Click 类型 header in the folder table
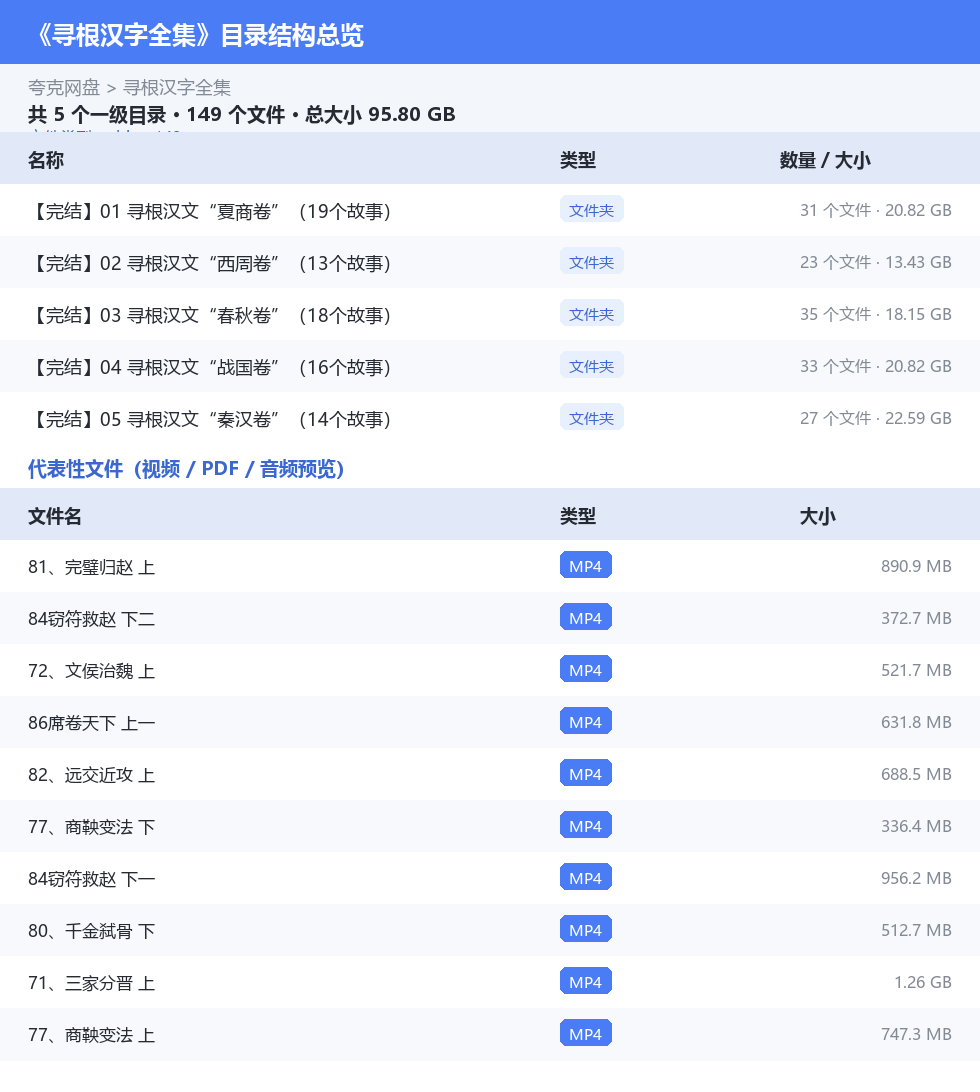 pos(578,160)
